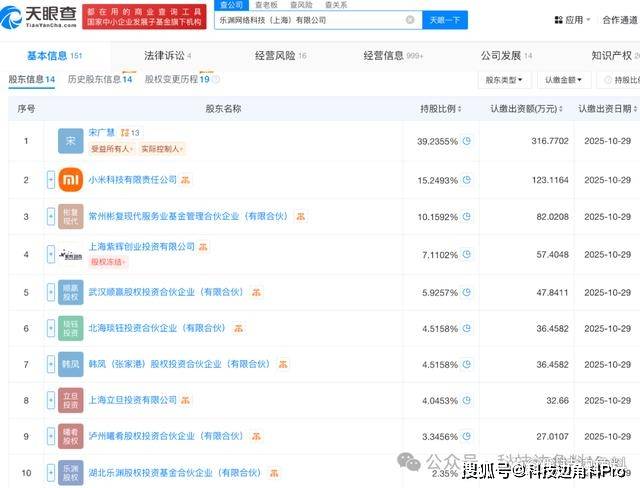Open equity chart icon next to 武汉顺赢股权投资

pyautogui.click(x=256, y=292)
